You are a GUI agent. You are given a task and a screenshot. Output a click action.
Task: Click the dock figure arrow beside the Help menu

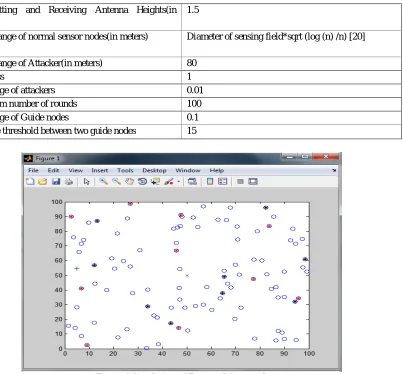pos(334,170)
